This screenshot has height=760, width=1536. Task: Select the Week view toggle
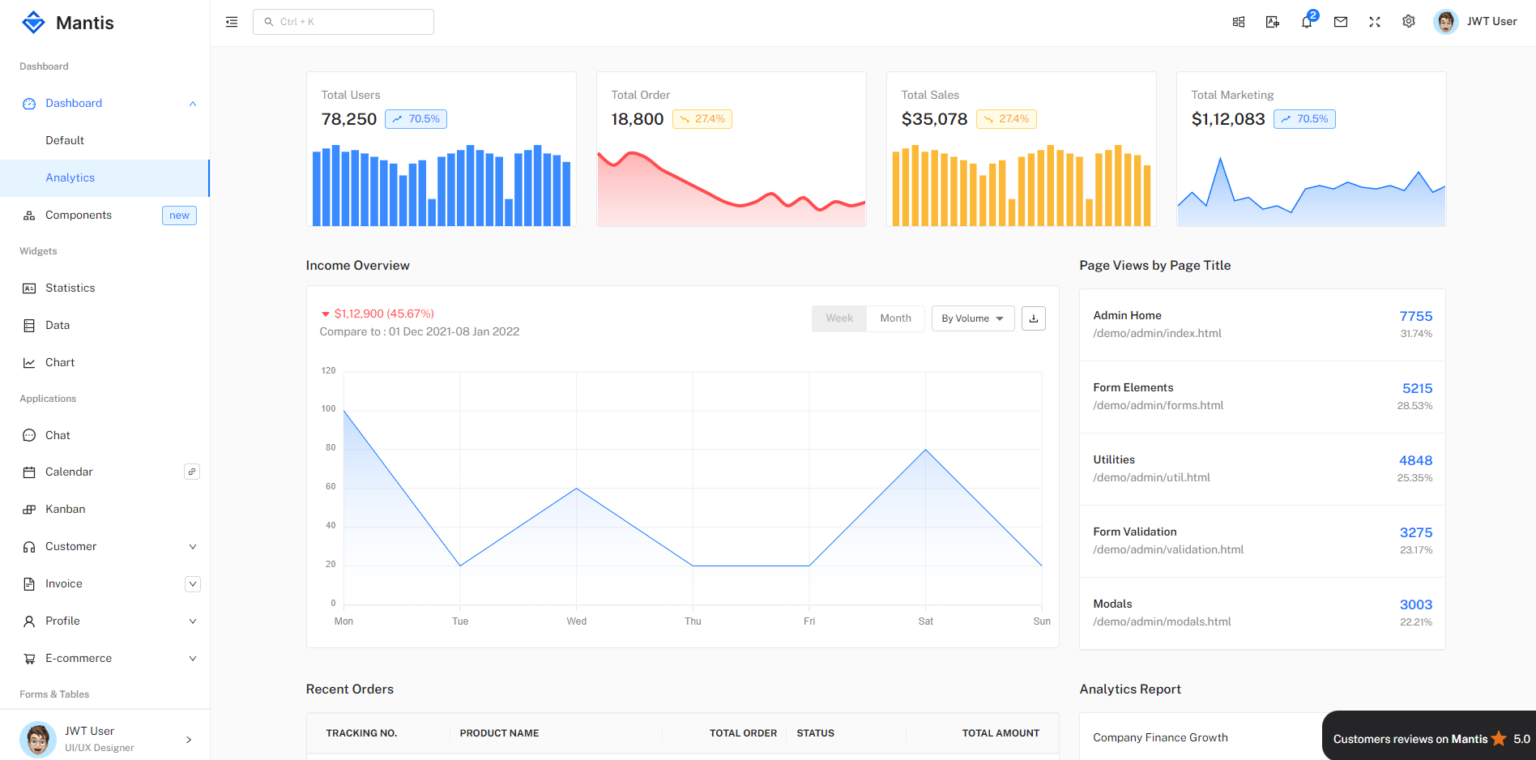coord(839,318)
